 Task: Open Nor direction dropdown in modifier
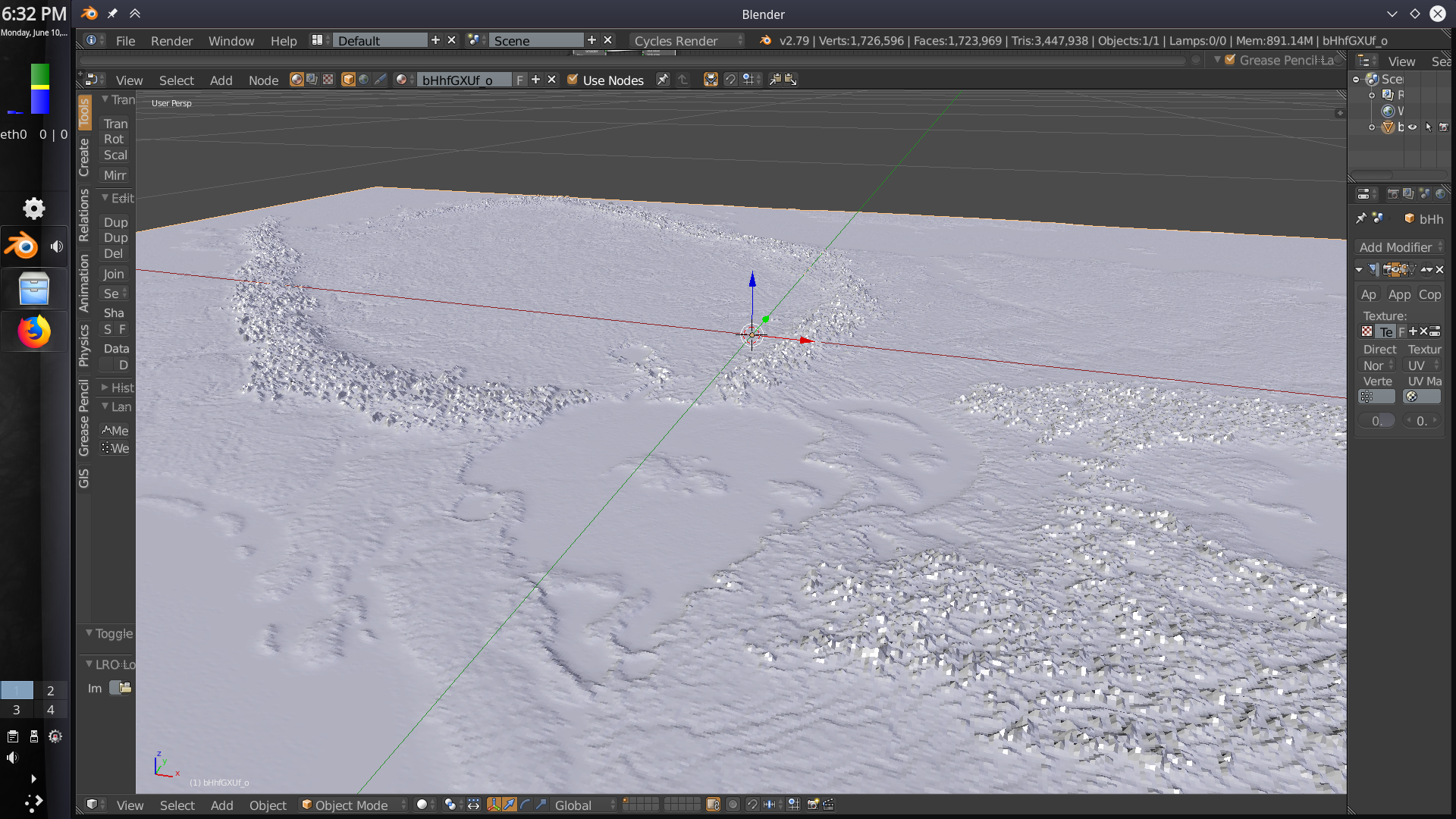(1377, 366)
